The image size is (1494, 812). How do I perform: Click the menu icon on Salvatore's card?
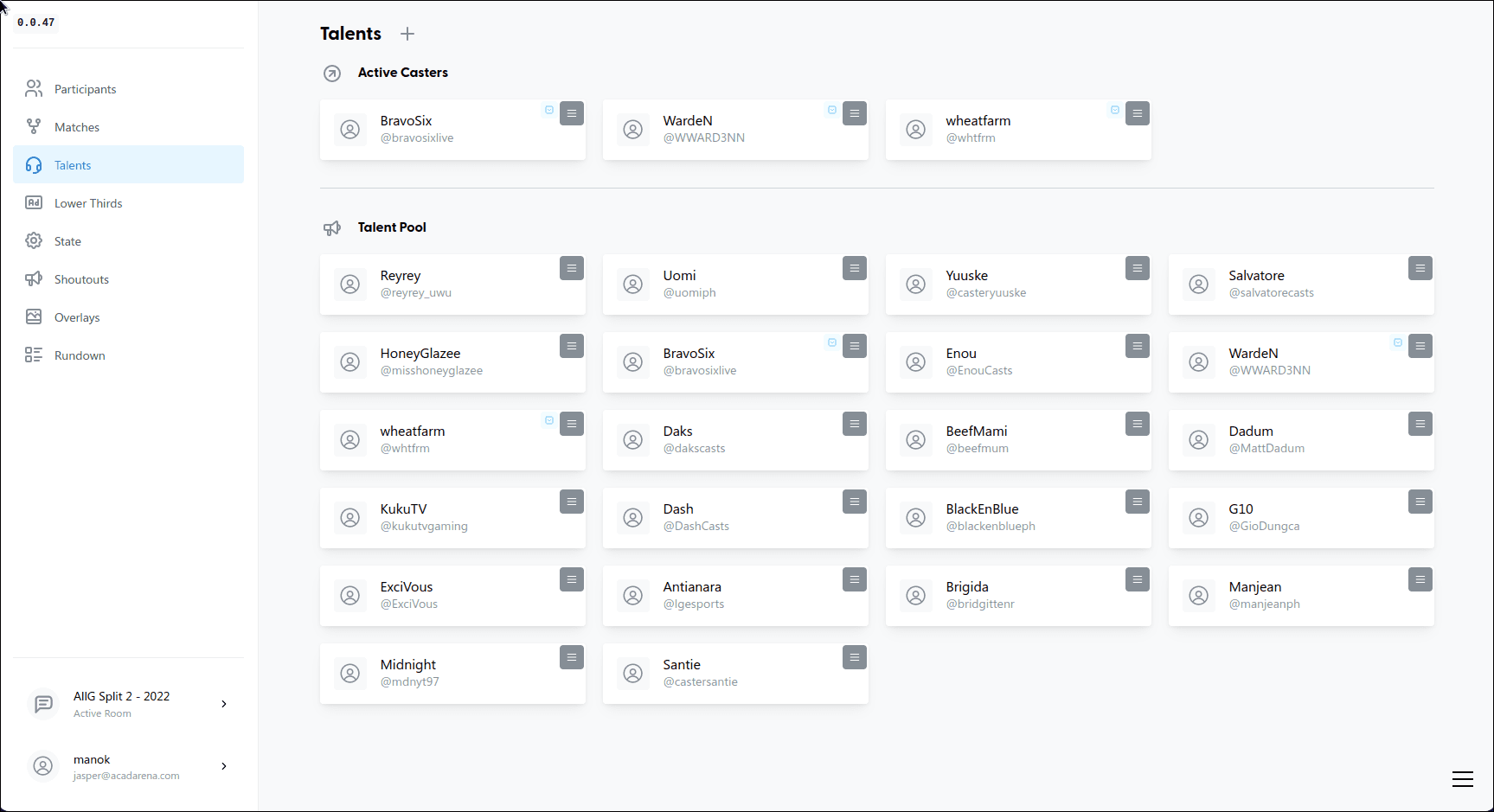(x=1420, y=268)
